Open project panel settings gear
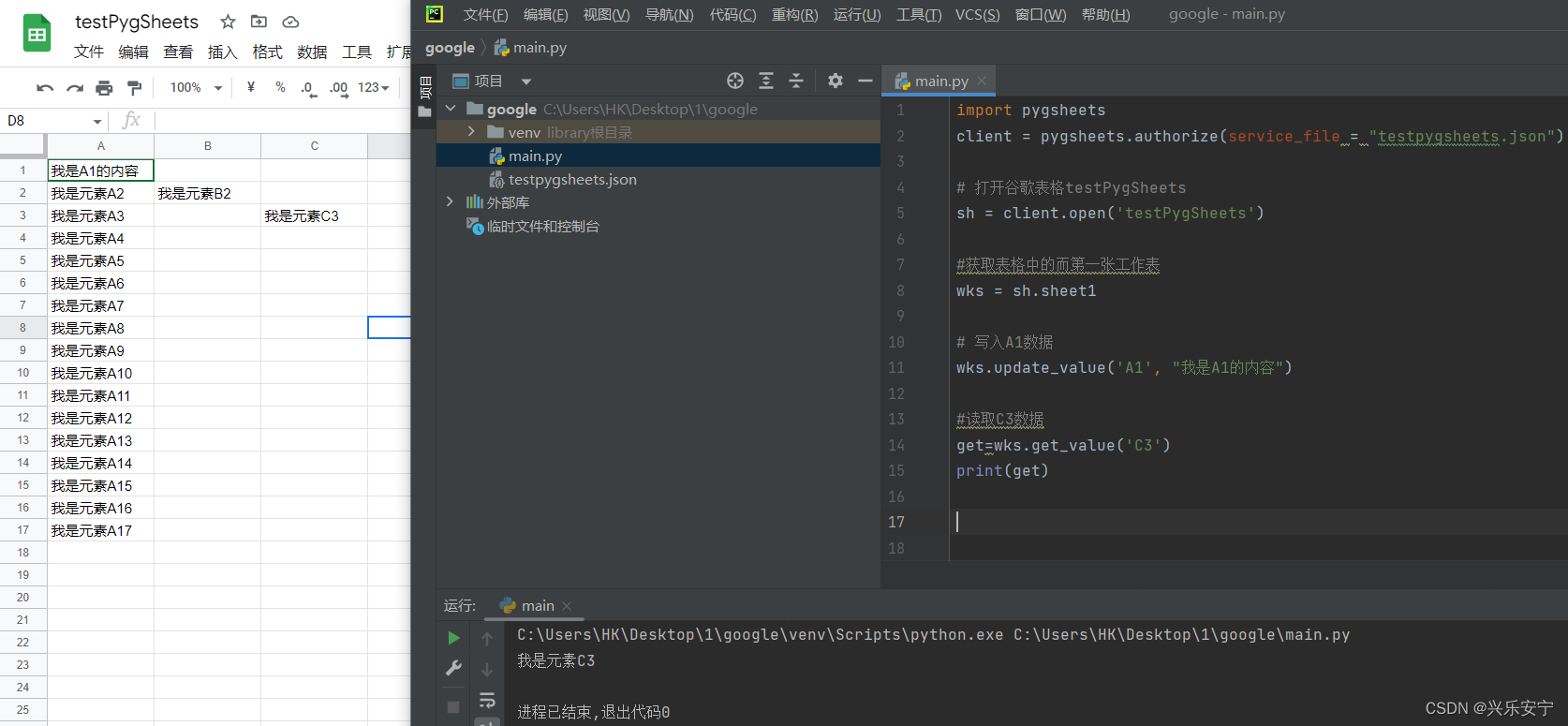Image resolution: width=1568 pixels, height=726 pixels. tap(836, 81)
